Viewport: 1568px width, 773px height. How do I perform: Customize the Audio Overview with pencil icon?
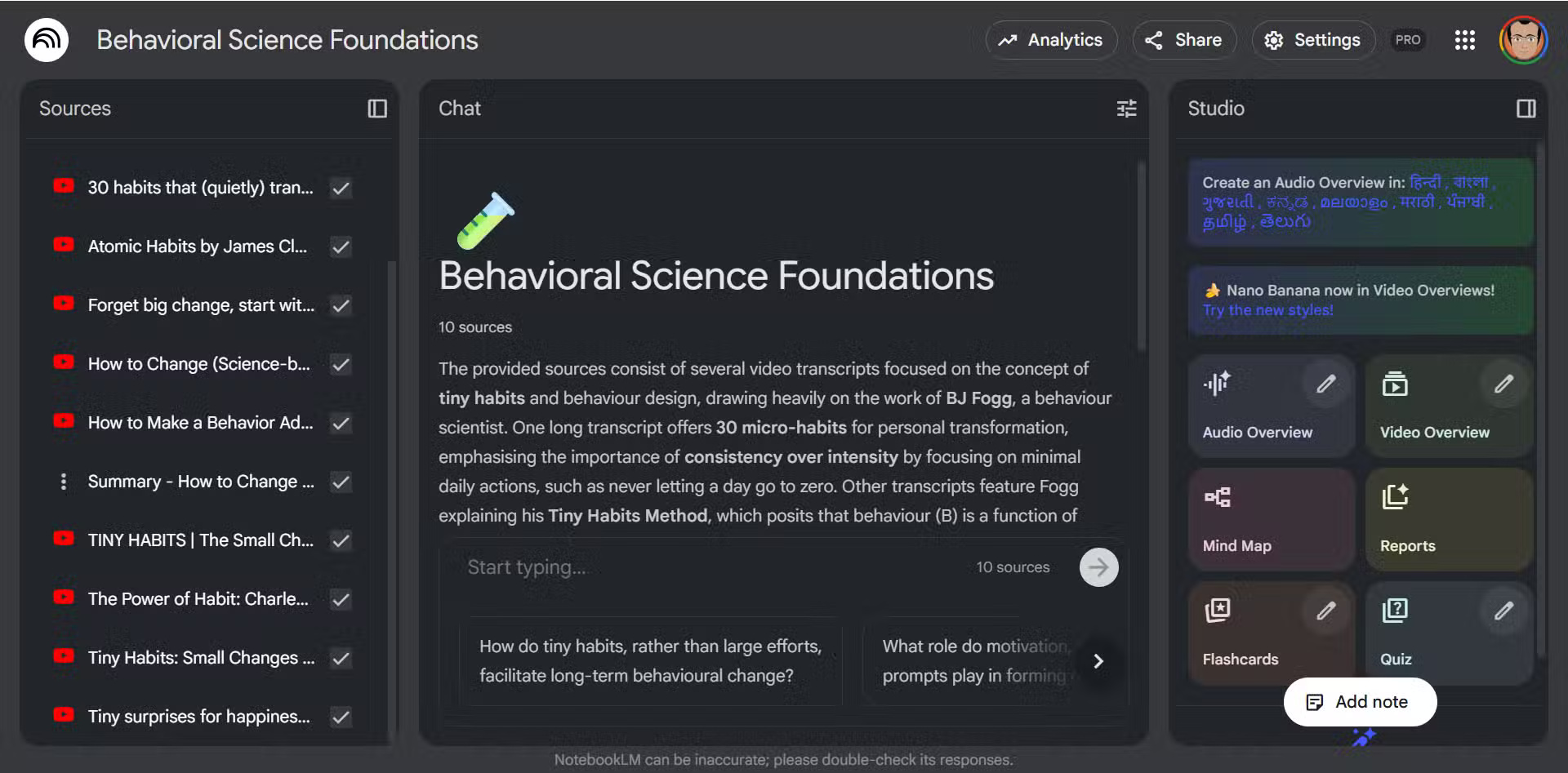(x=1326, y=384)
